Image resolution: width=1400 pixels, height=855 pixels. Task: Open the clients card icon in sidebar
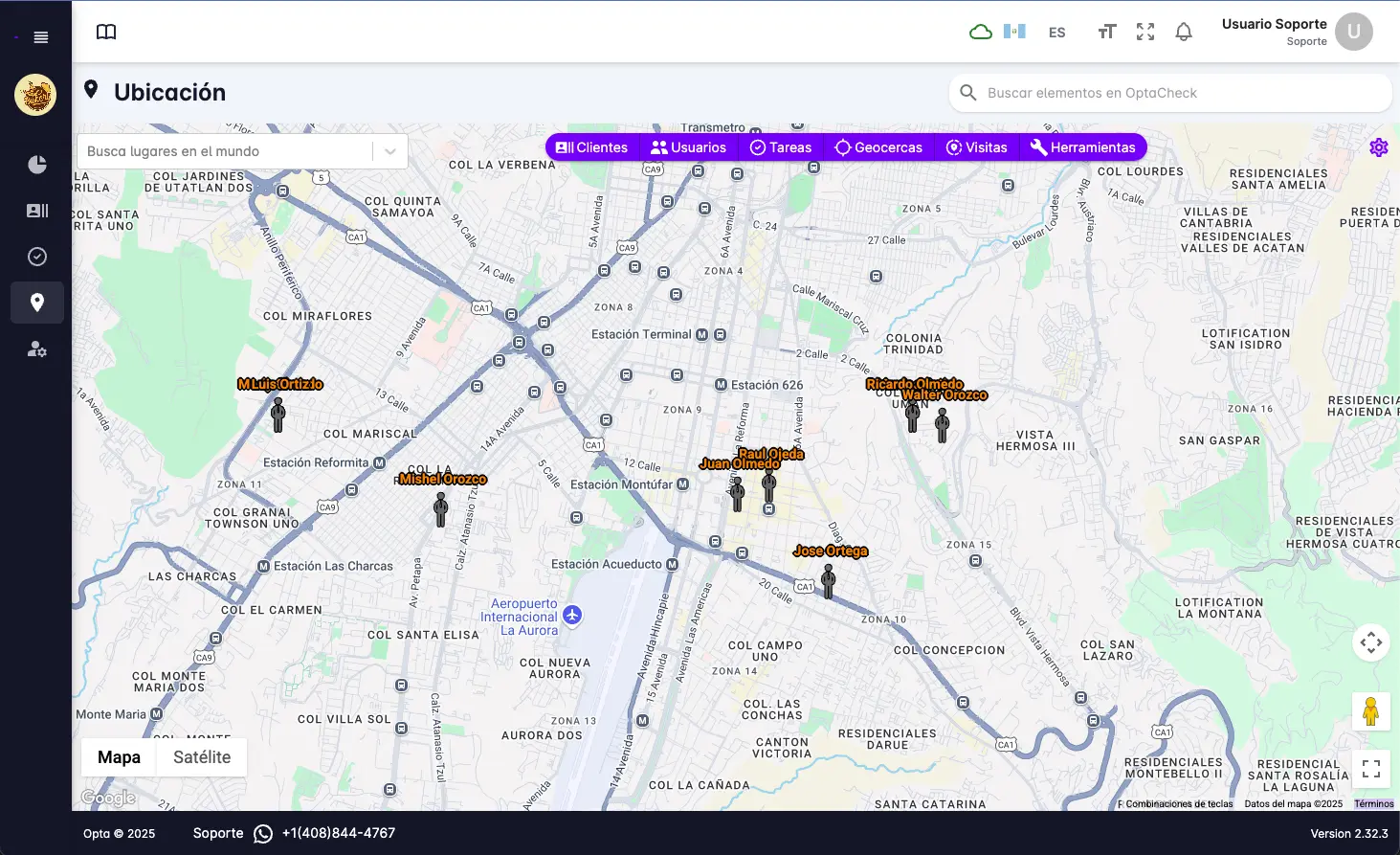pos(37,211)
